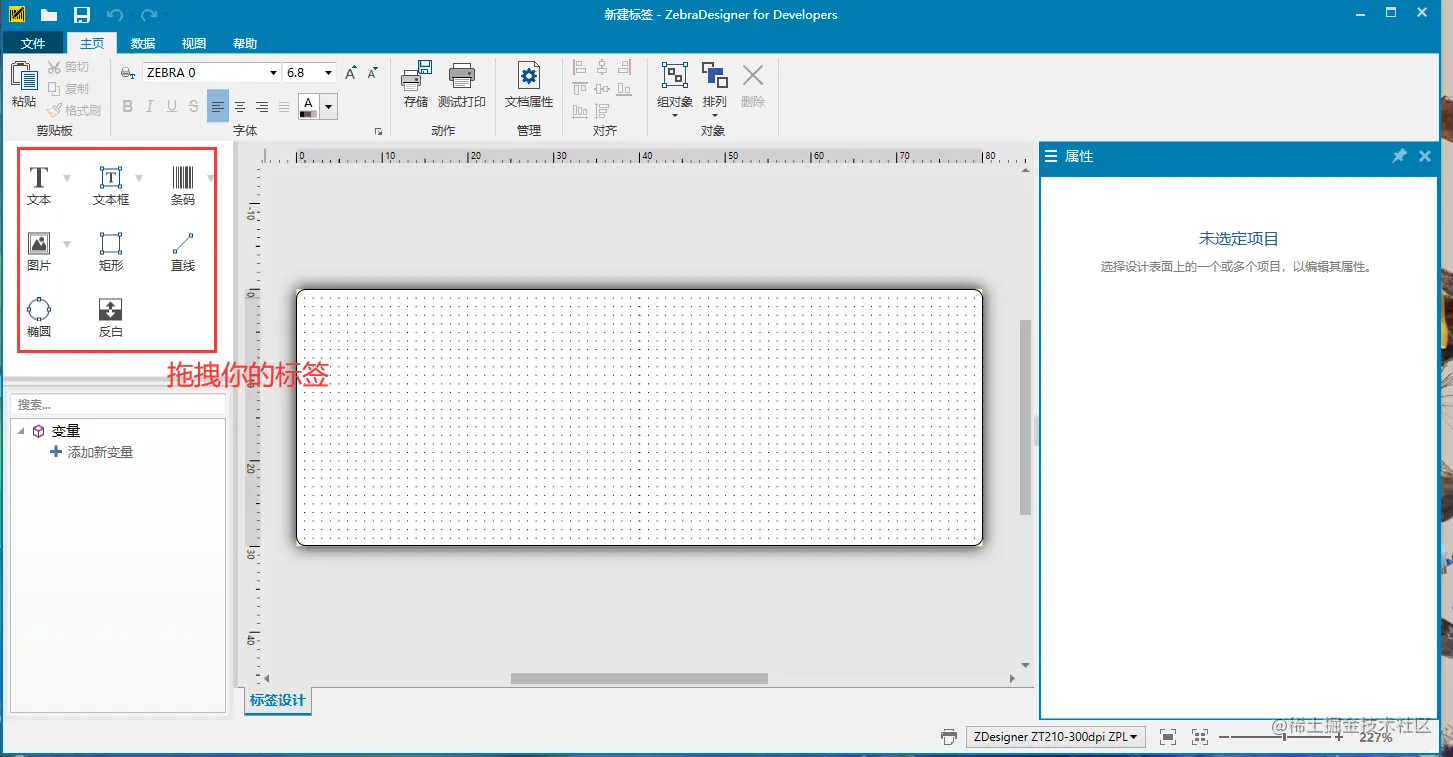1453x757 pixels.
Task: Click the zoom out minus button
Action: pyautogui.click(x=1224, y=737)
